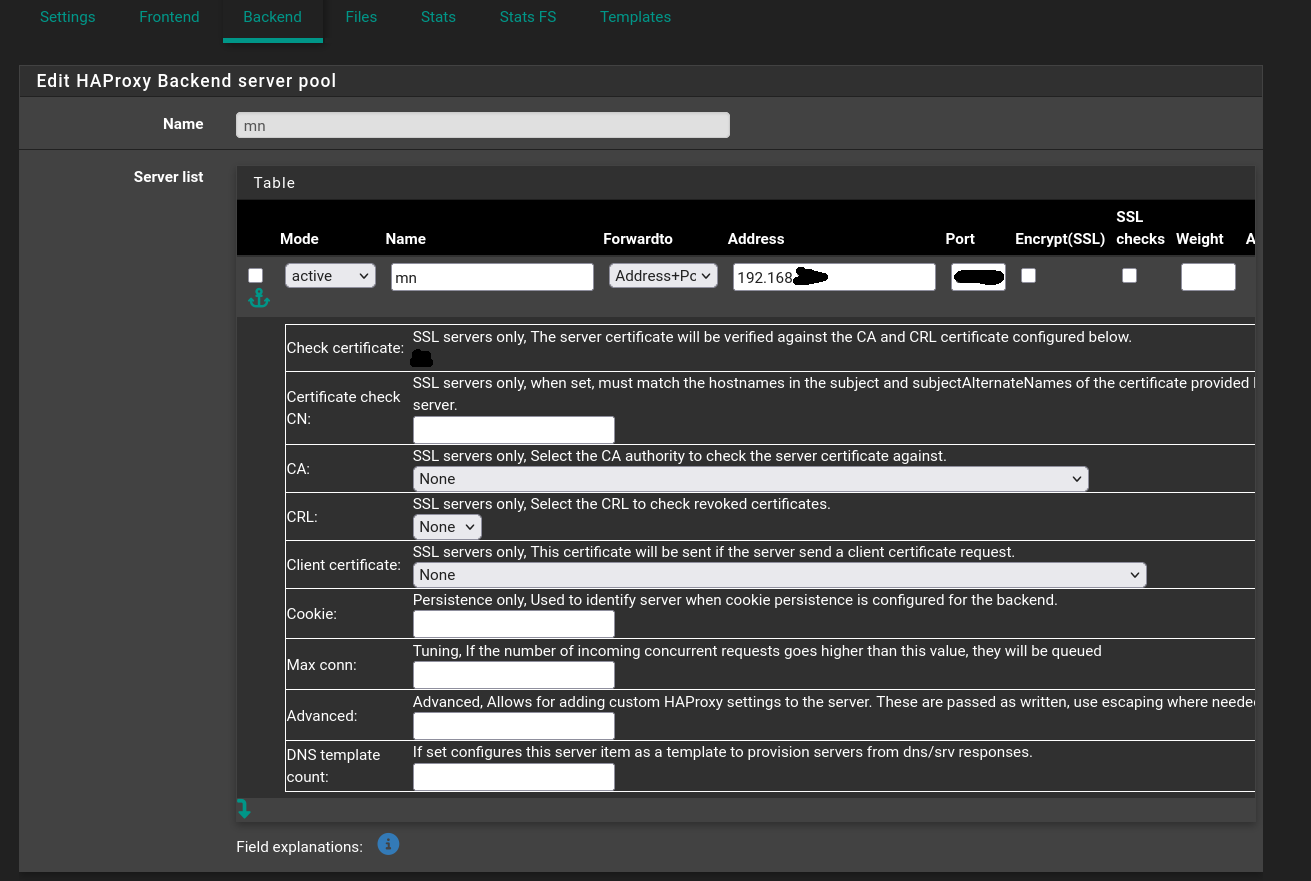Expand the Forwardto Address+Port dropdown
Screen dimensions: 1311x881
point(663,276)
